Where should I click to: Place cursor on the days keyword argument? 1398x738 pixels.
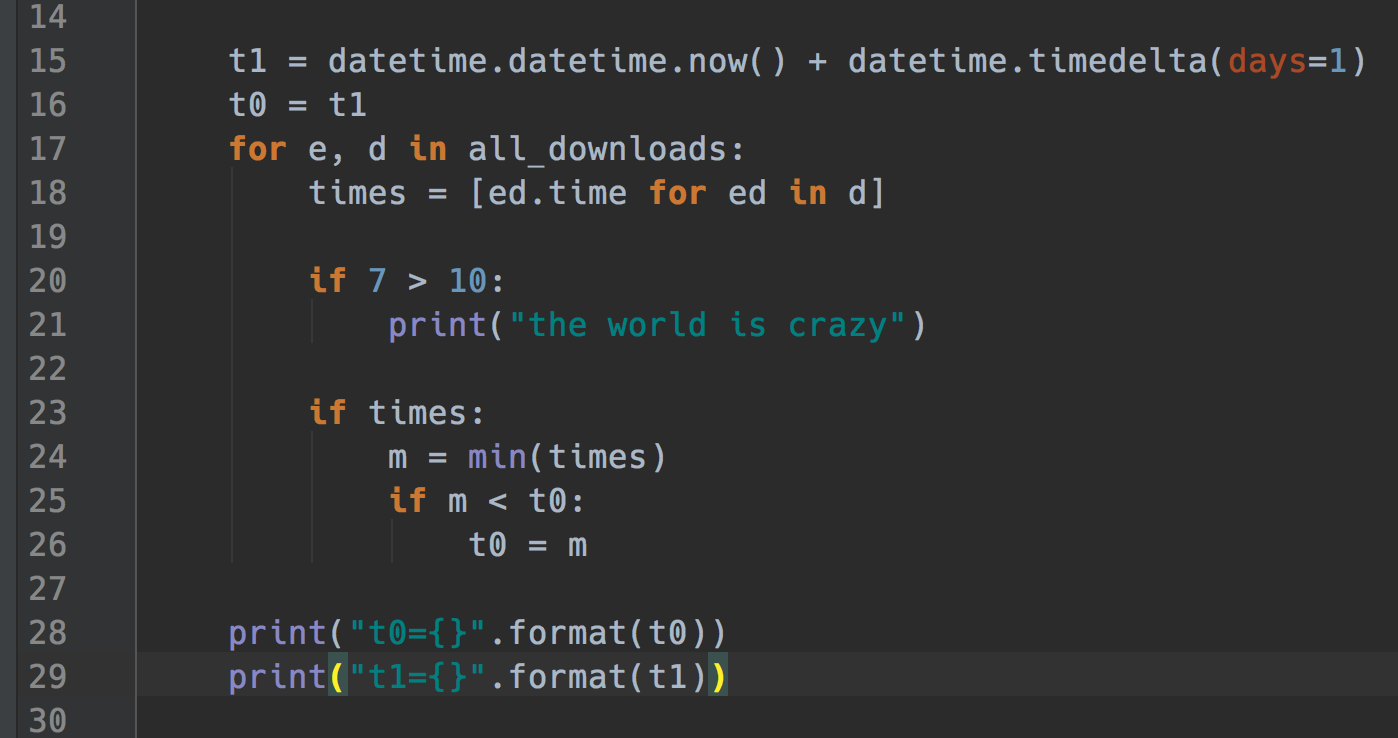[x=1266, y=61]
